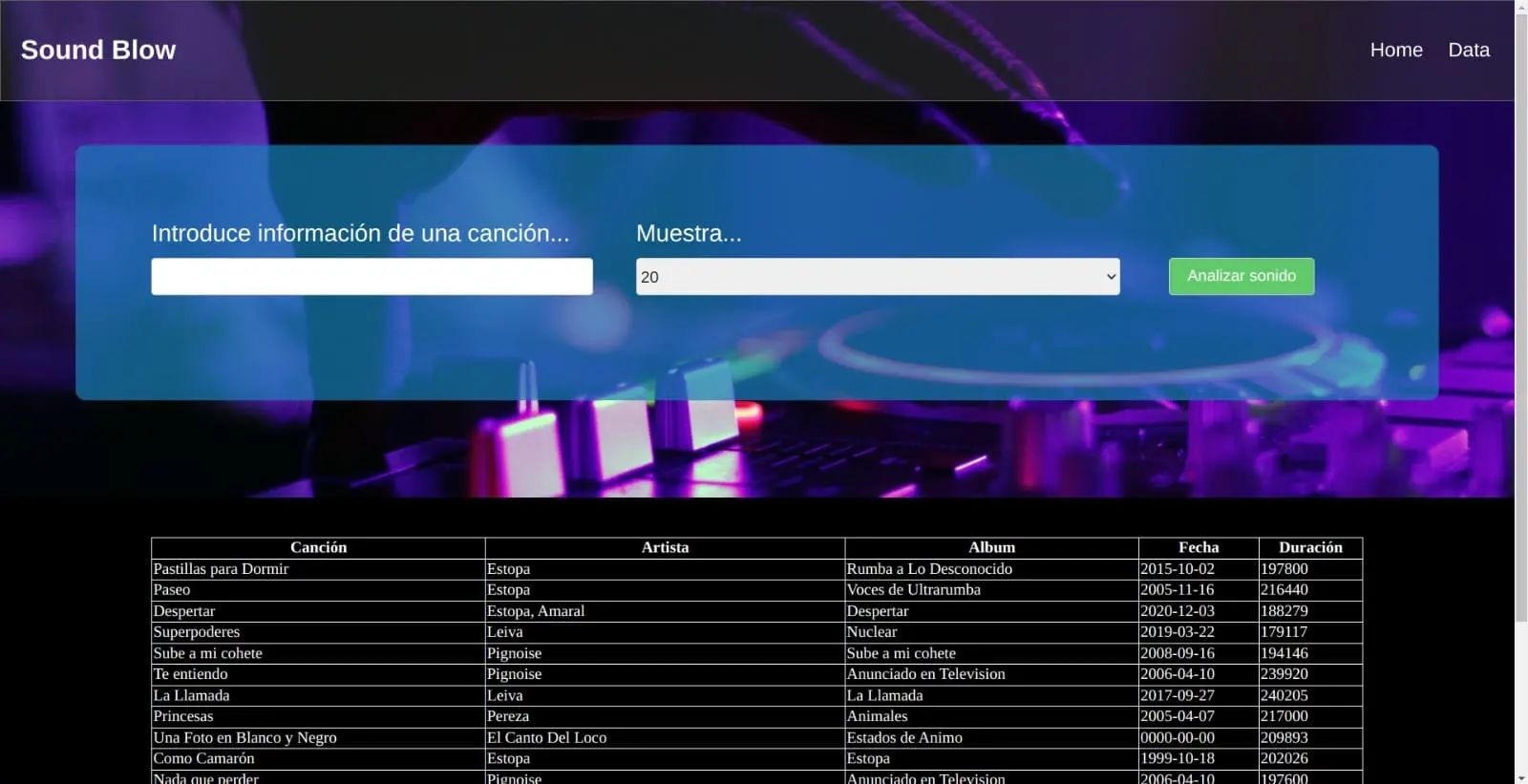Viewport: 1528px width, 784px height.
Task: Click date '2020-12-03' cell
Action: click(1199, 611)
